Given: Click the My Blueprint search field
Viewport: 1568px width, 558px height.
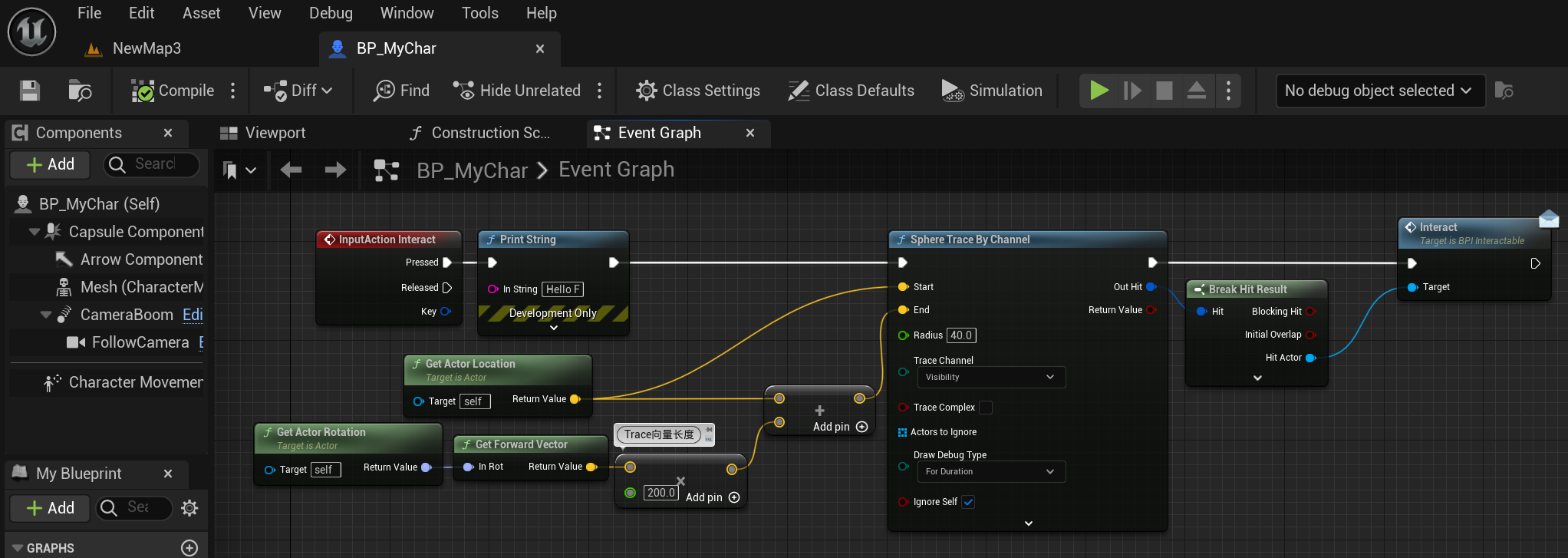Looking at the screenshot, I should point(134,507).
